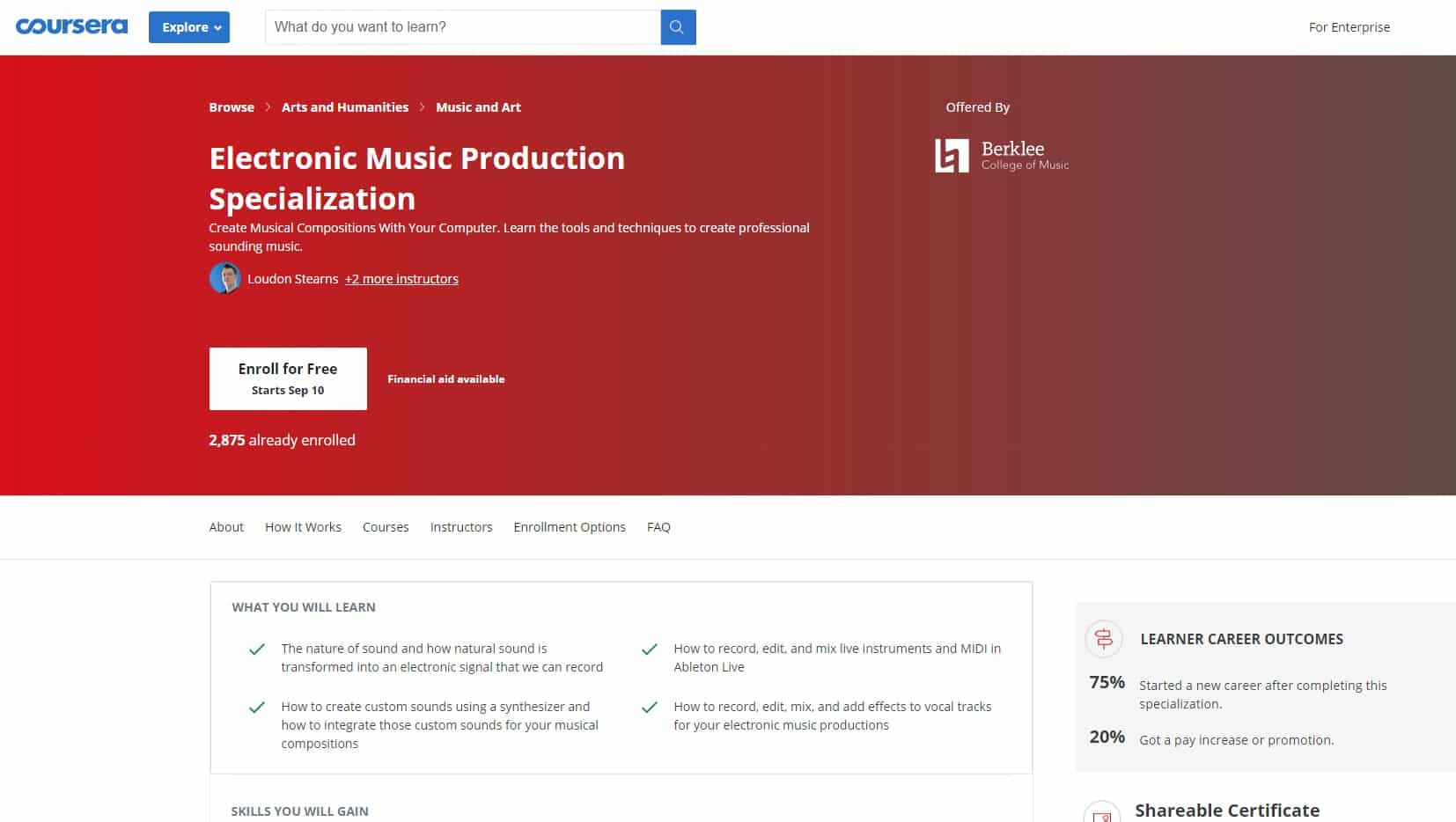Click the 'SKILLS YOU WILL GAIN' heading
The height and width of the screenshot is (822, 1456).
pyautogui.click(x=299, y=811)
